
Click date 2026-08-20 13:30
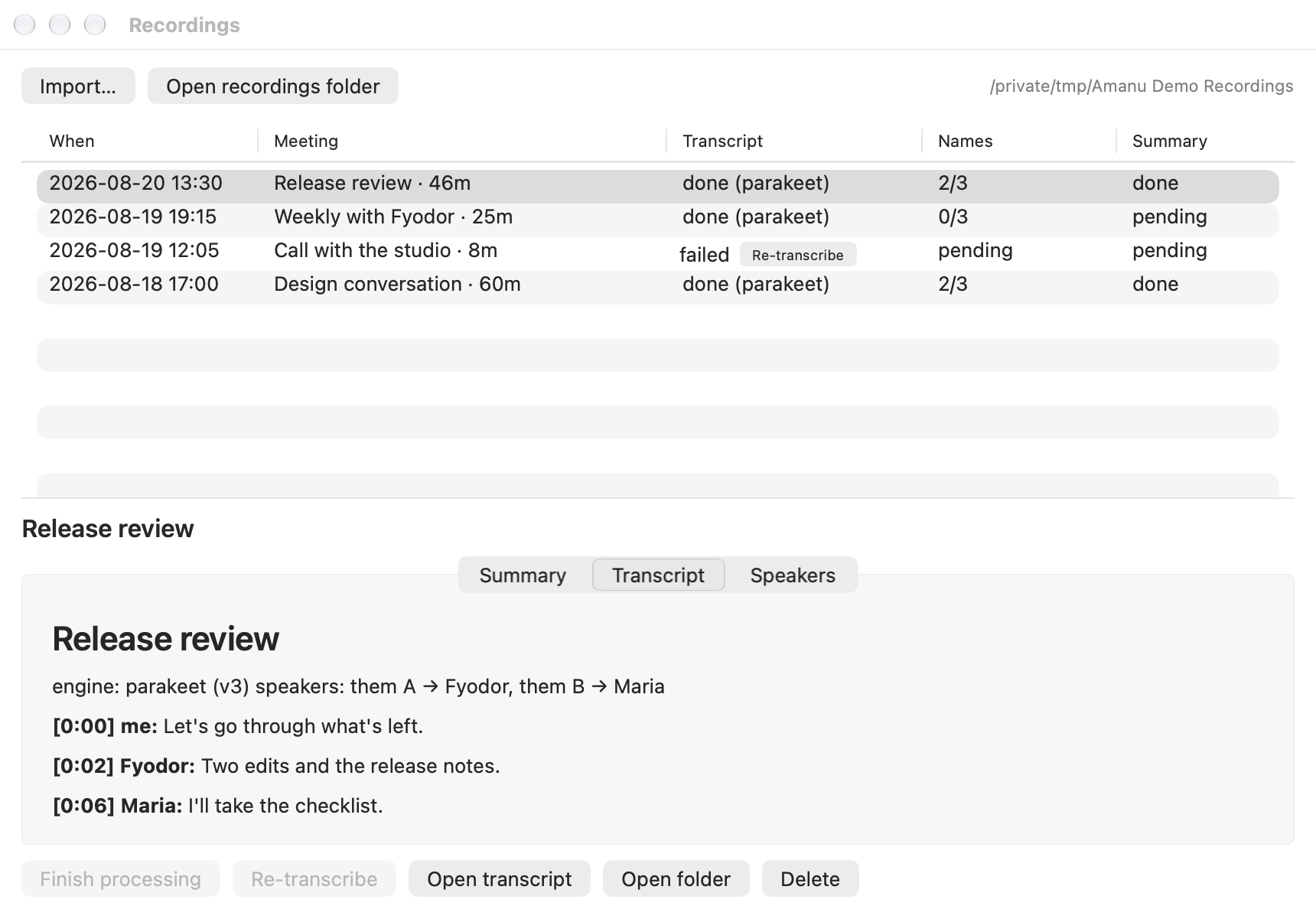135,184
